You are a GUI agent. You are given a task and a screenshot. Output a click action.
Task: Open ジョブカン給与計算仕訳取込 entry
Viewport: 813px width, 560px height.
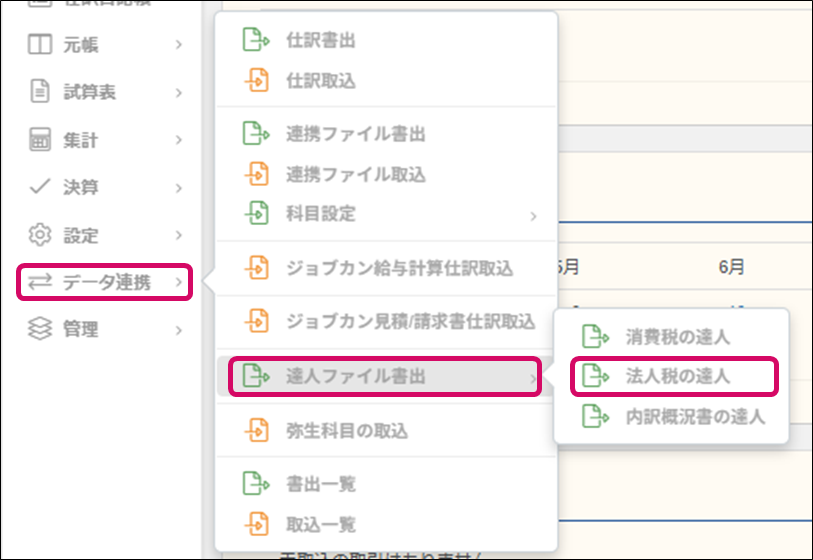(x=399, y=268)
